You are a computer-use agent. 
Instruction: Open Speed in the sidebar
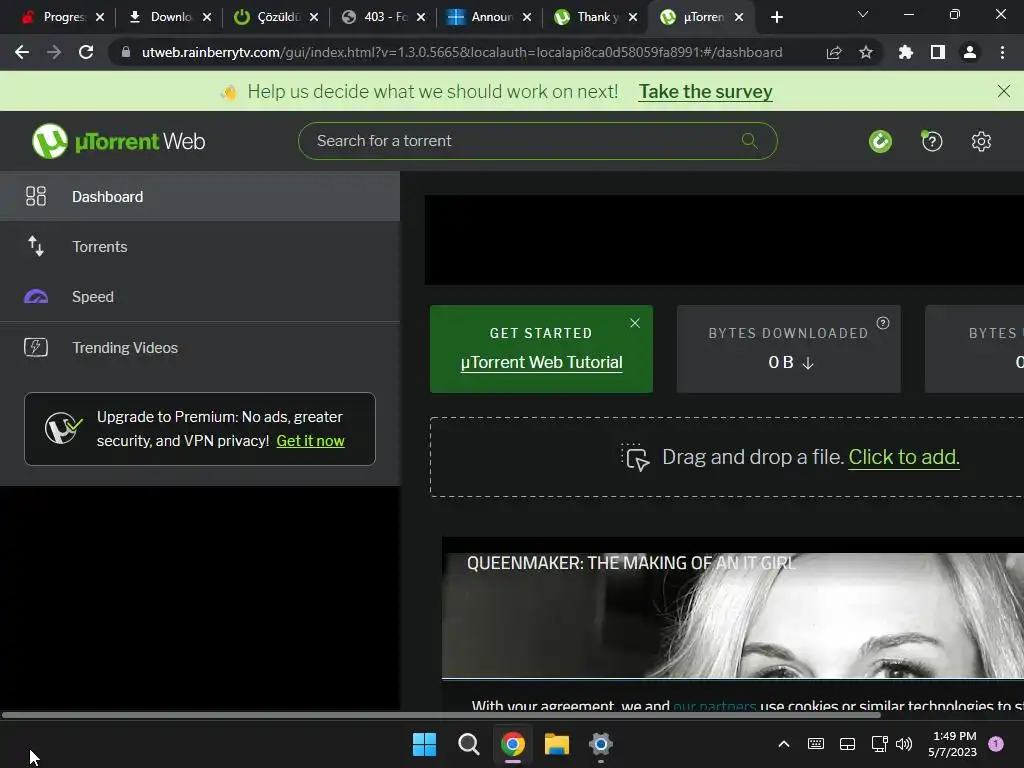(200, 296)
